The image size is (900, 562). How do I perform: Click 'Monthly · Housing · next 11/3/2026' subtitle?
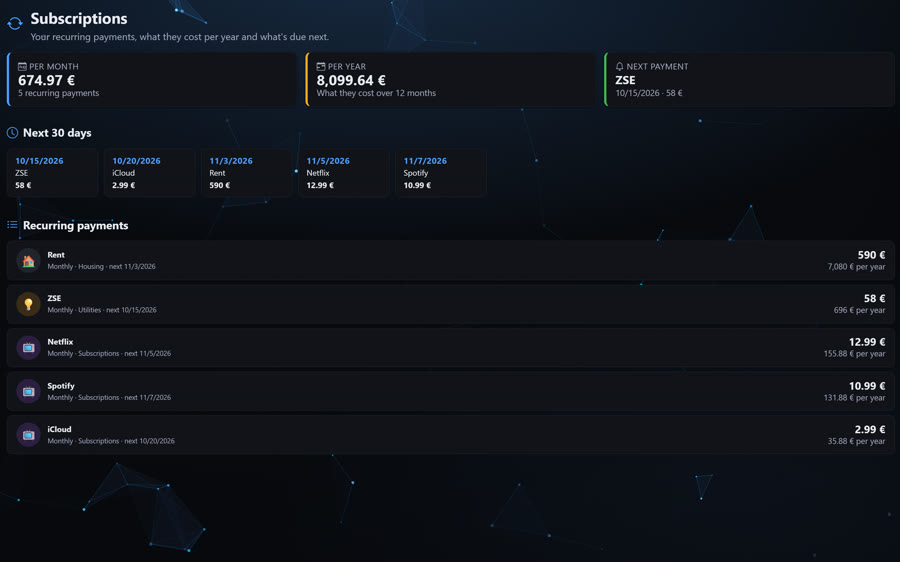102,266
